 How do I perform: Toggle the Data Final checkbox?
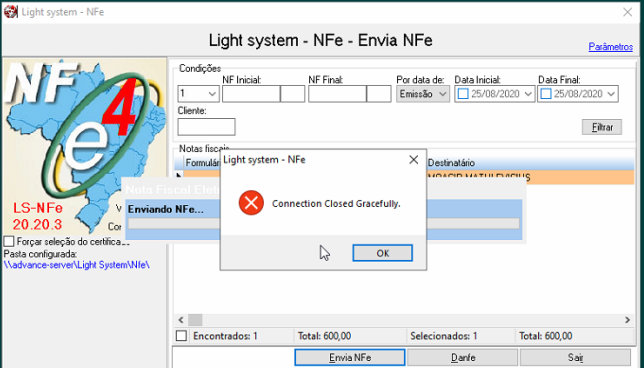[545, 94]
